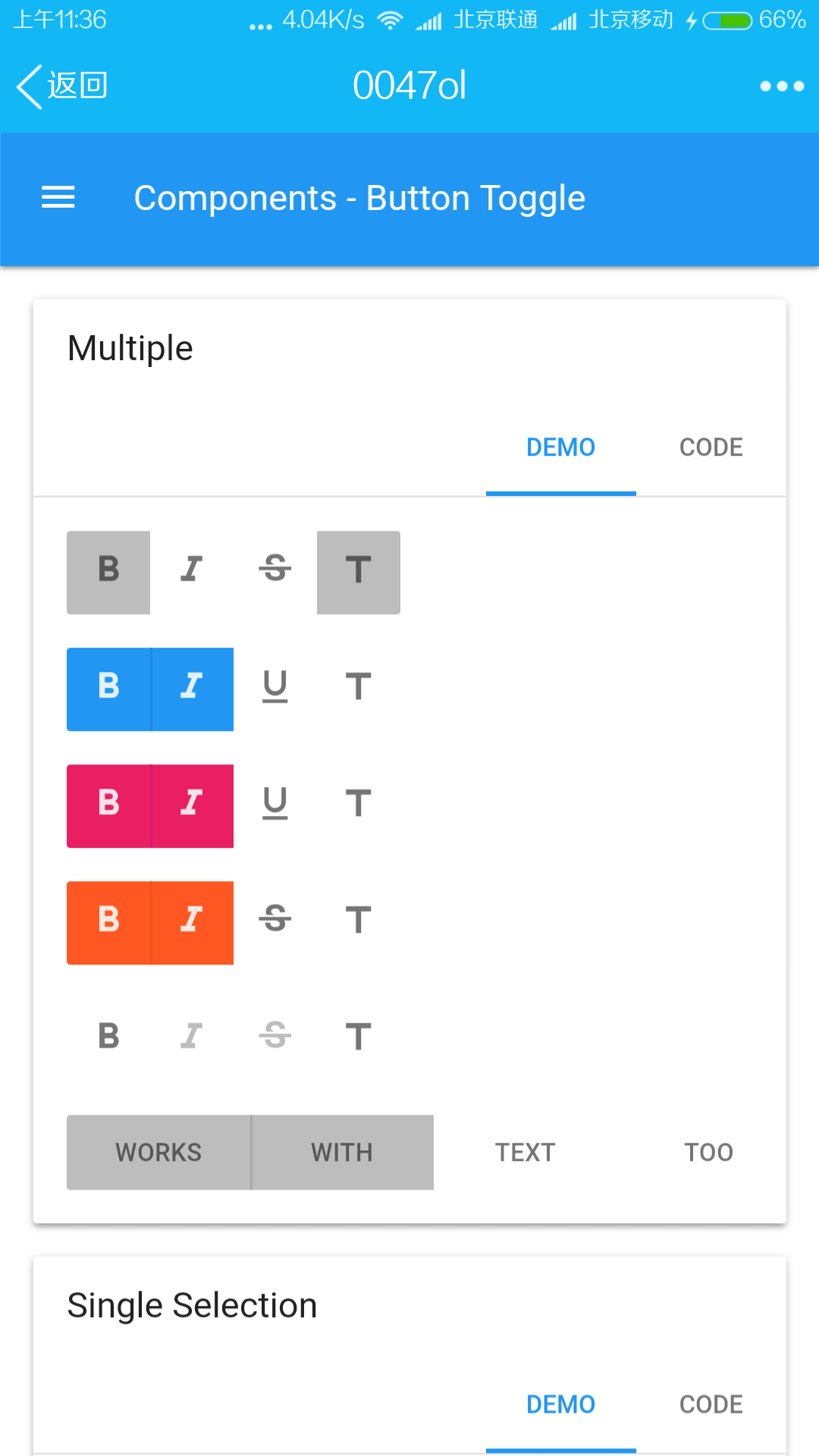Deselect the WORKS toggle button
This screenshot has width=819, height=1456.
pos(158,1152)
